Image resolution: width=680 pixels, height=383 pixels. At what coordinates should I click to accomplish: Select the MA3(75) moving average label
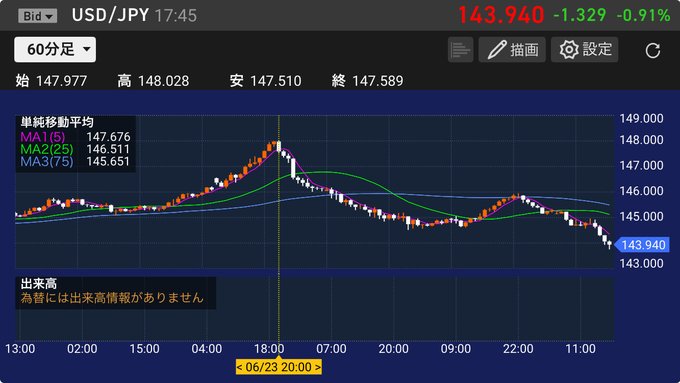point(47,162)
